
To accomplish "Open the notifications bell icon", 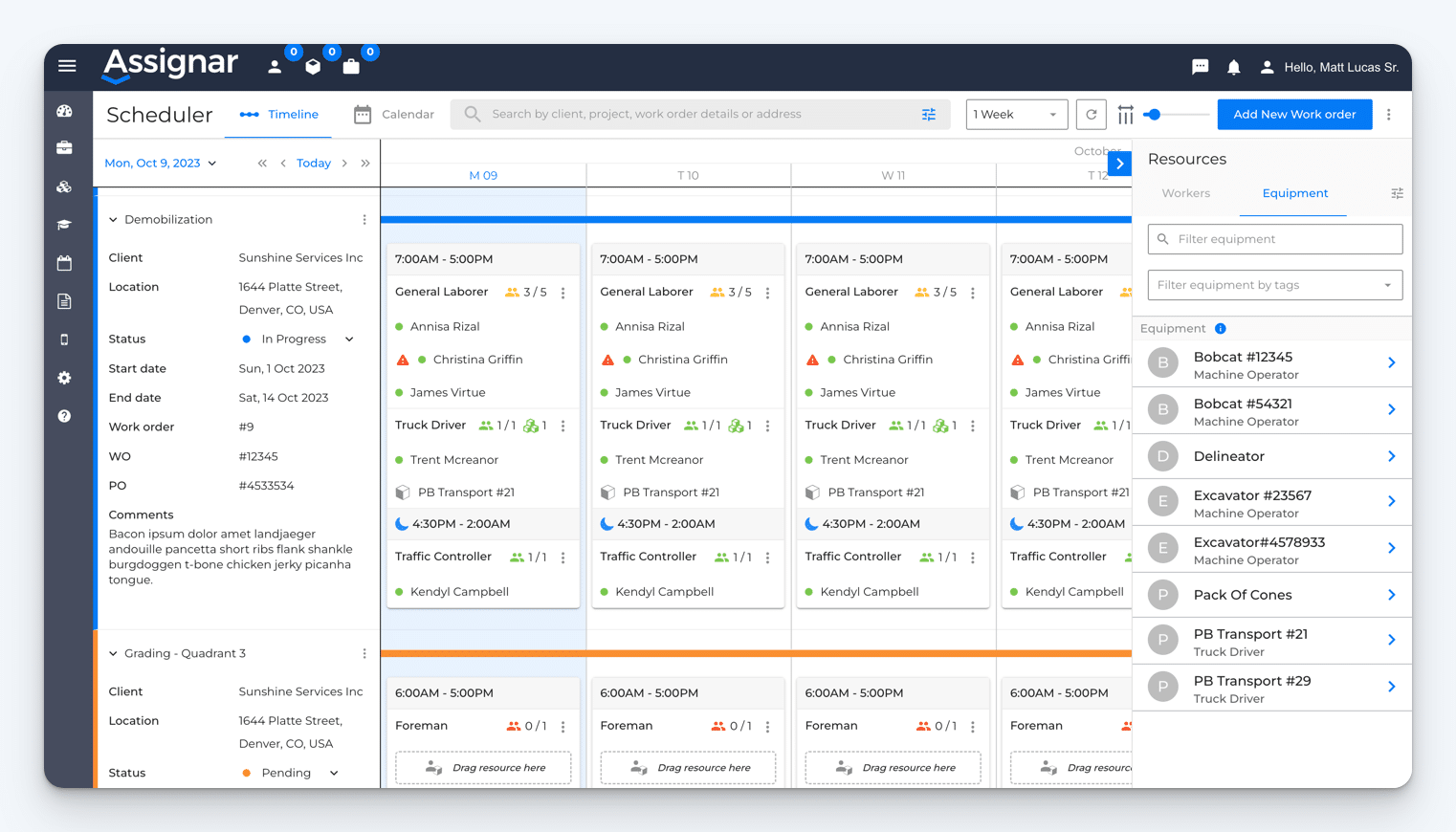I will pyautogui.click(x=1233, y=67).
